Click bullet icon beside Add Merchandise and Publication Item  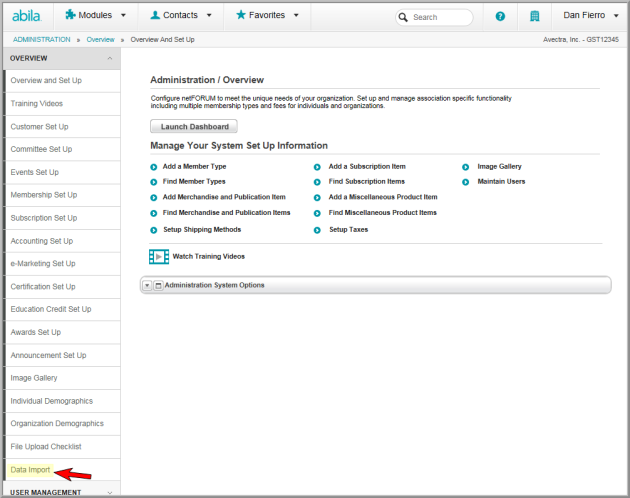tap(153, 198)
